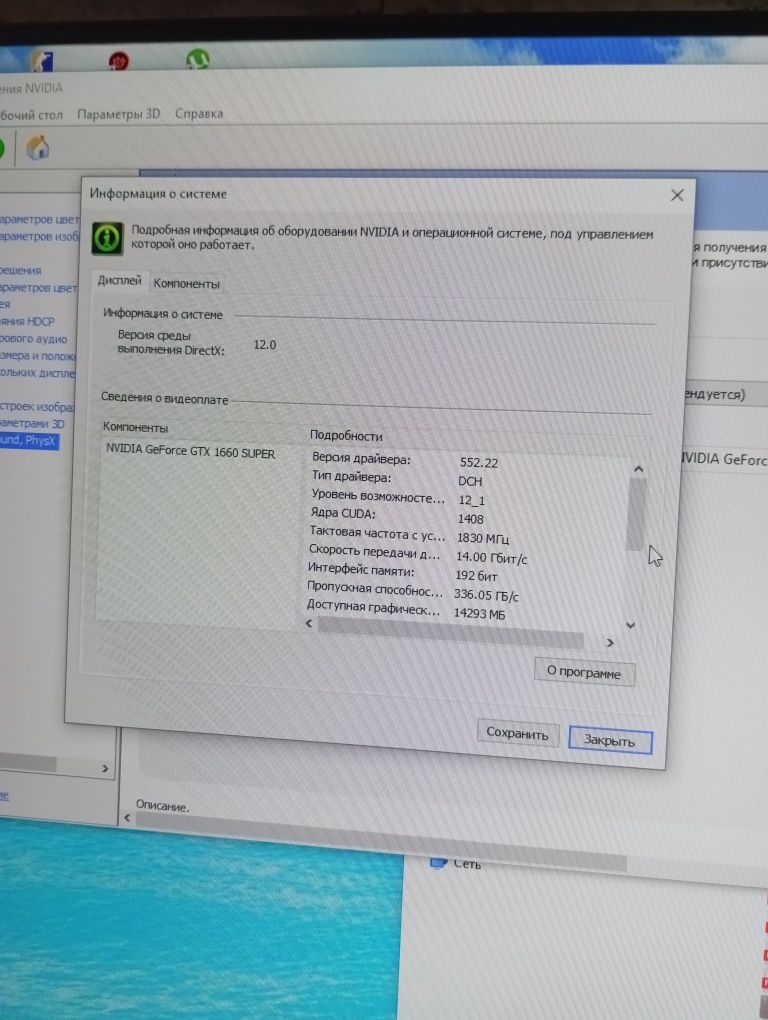
Task: Click the vertical scrollbar thumb in details
Action: (635, 514)
